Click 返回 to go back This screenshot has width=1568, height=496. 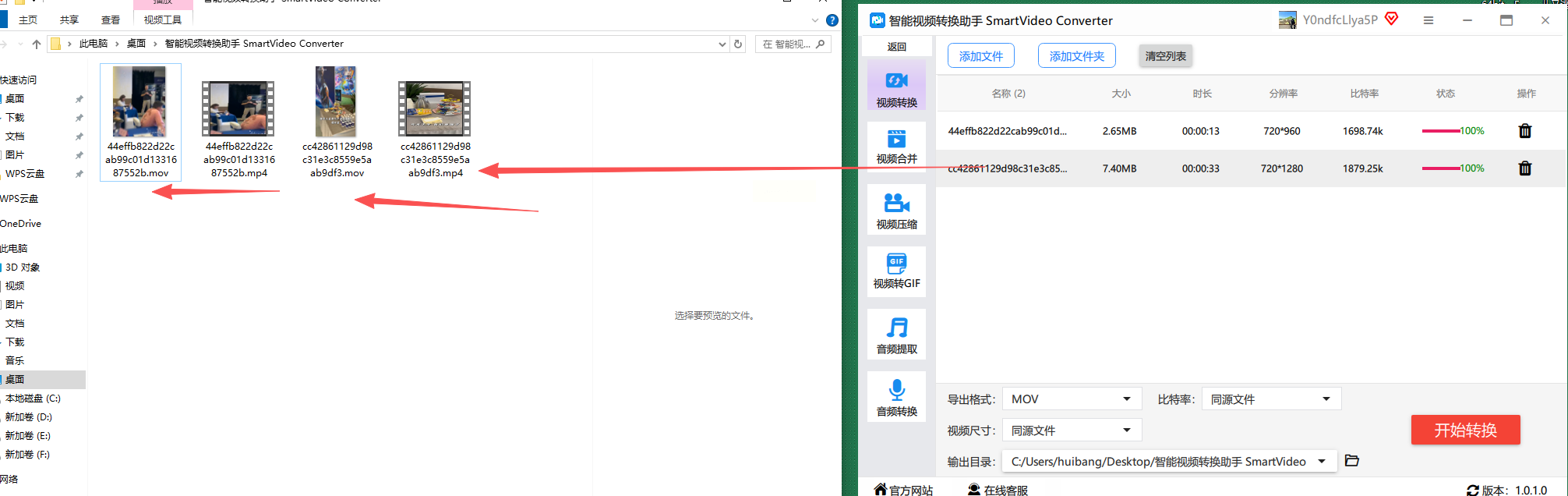[x=897, y=47]
